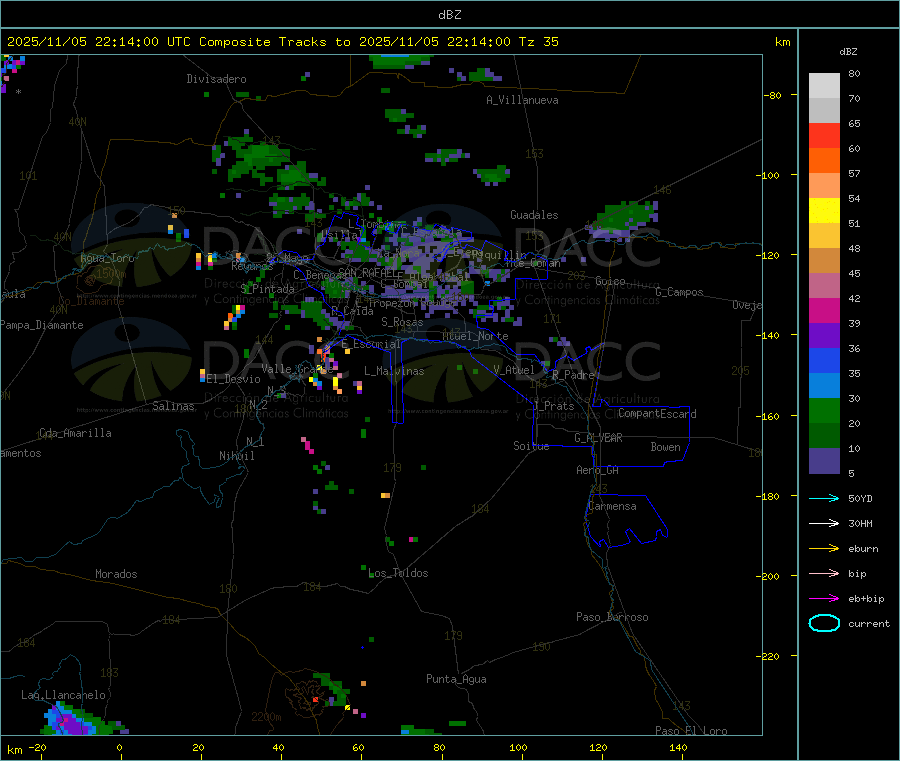Click the Carmensa map label

point(612,506)
